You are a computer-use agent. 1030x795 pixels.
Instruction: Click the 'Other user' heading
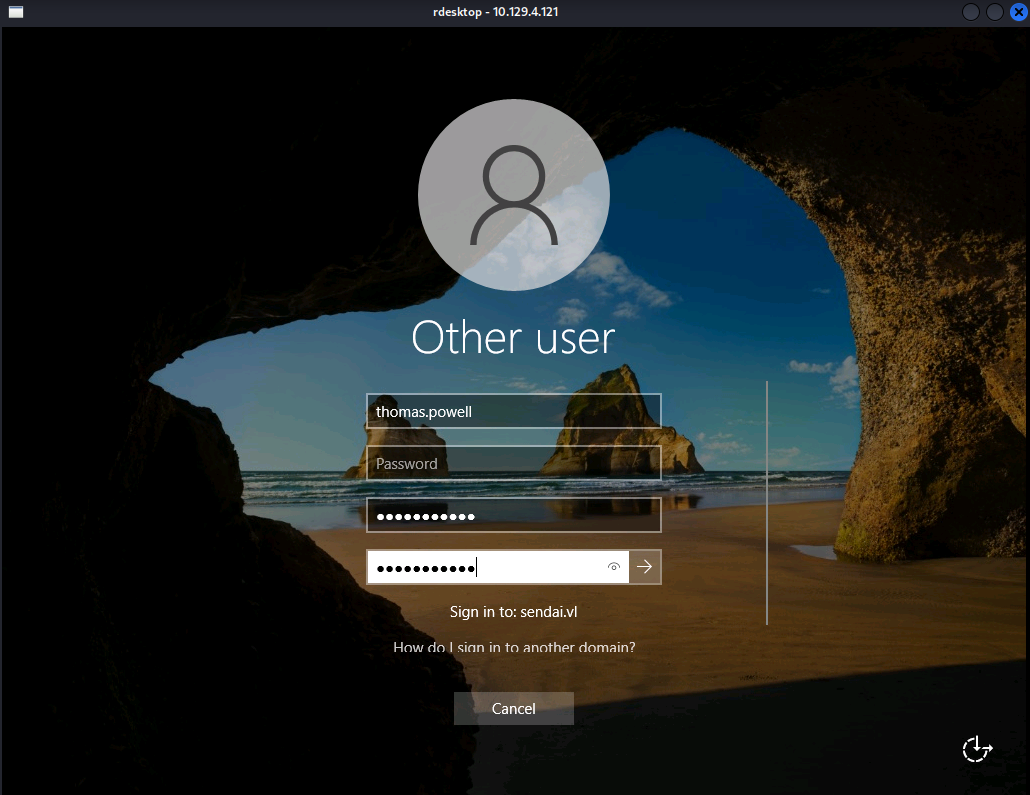[x=513, y=338]
